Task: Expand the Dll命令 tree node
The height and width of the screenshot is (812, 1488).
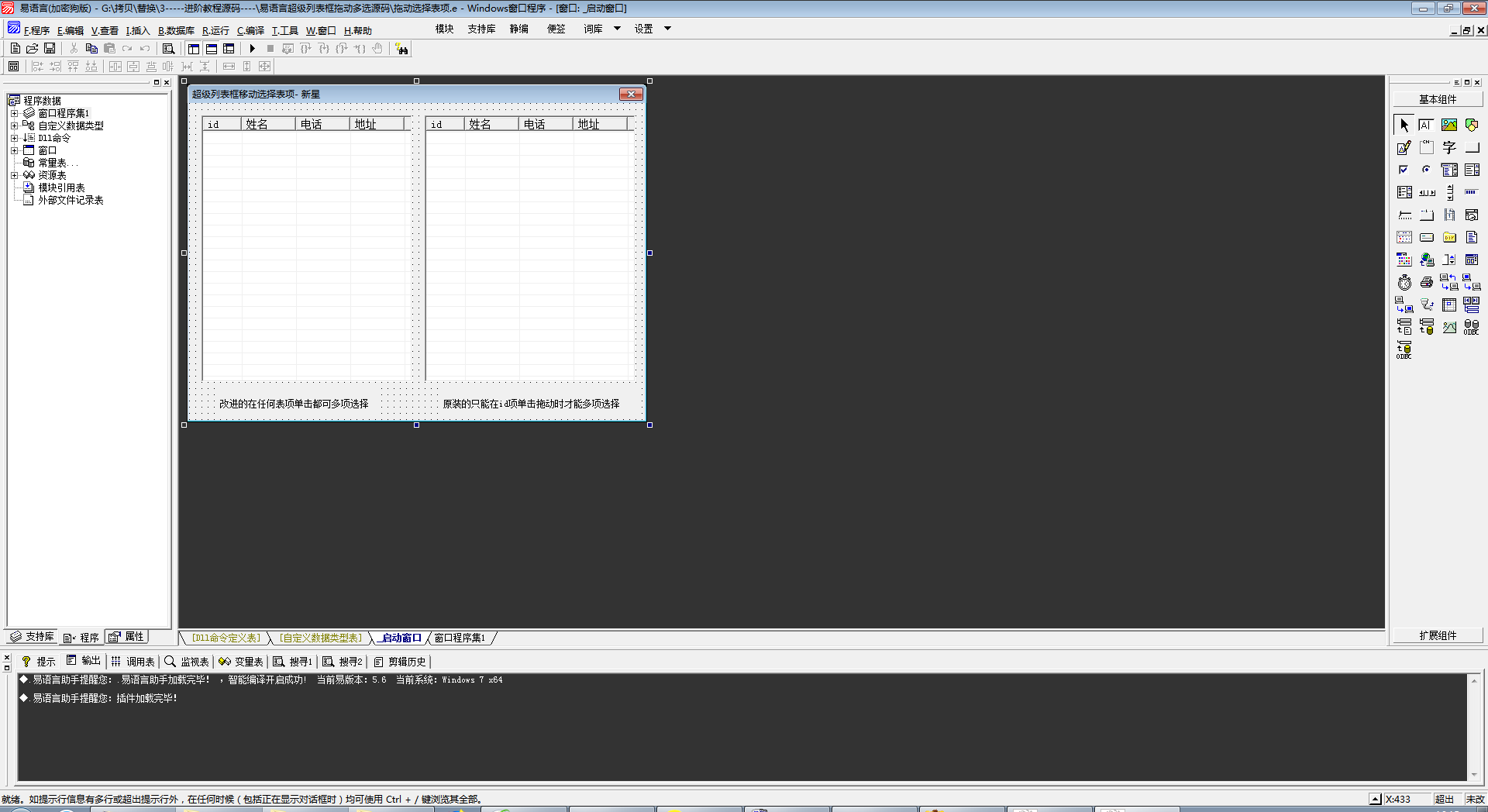Action: [x=14, y=138]
